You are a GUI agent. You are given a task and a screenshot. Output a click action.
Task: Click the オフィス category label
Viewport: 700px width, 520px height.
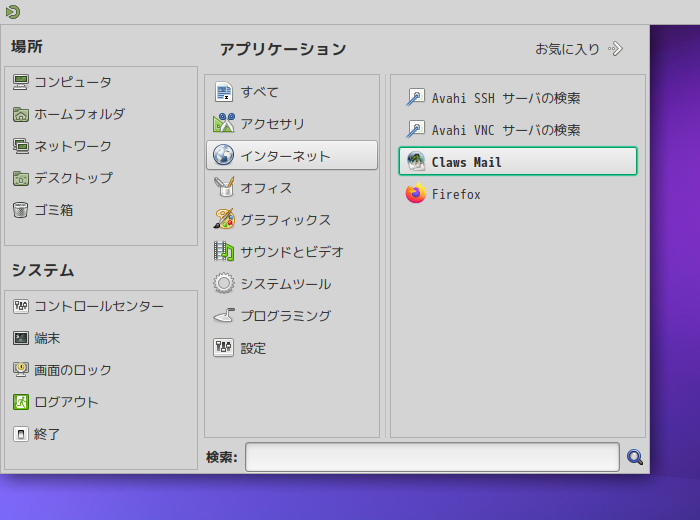point(266,188)
